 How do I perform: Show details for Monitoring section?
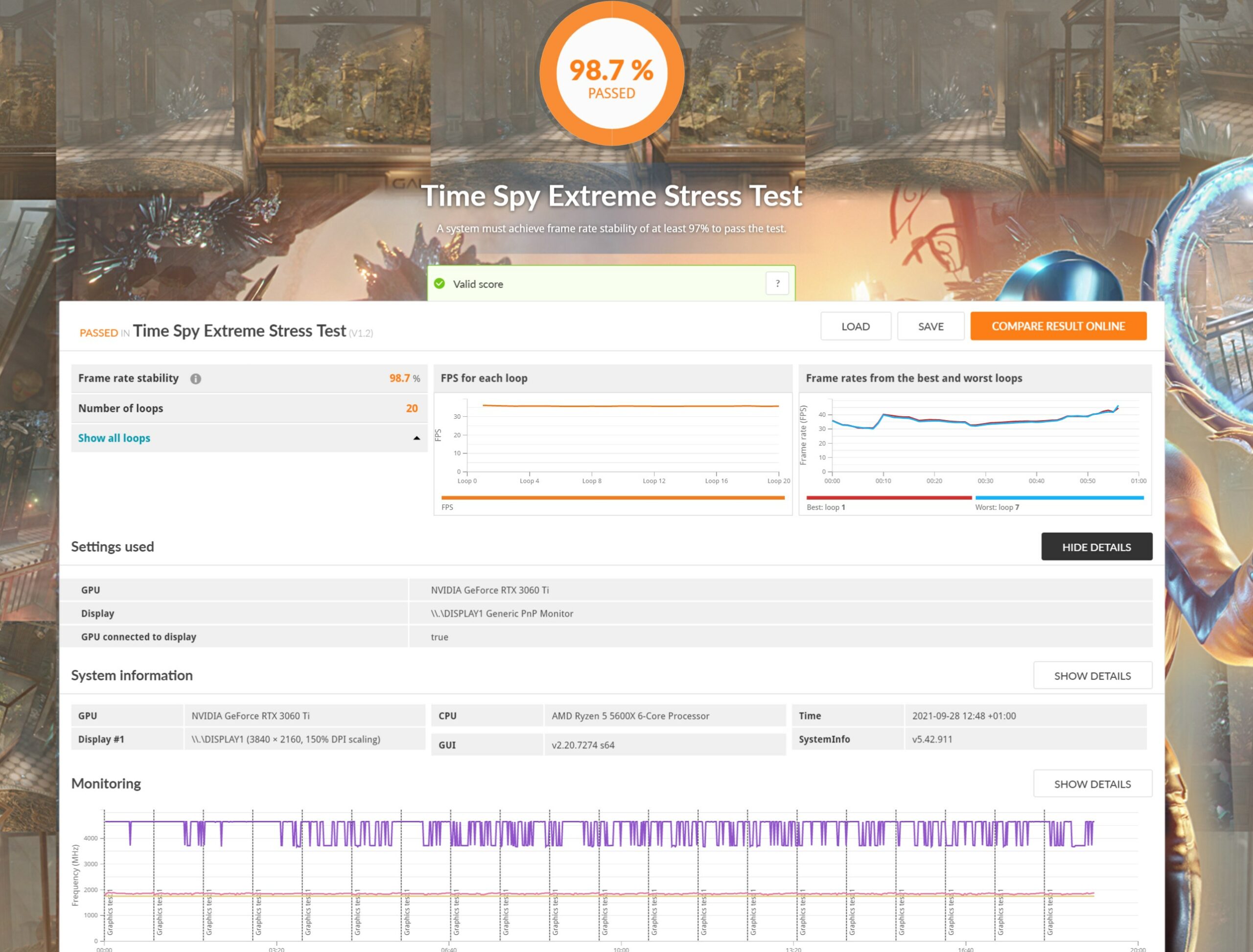tap(1092, 784)
